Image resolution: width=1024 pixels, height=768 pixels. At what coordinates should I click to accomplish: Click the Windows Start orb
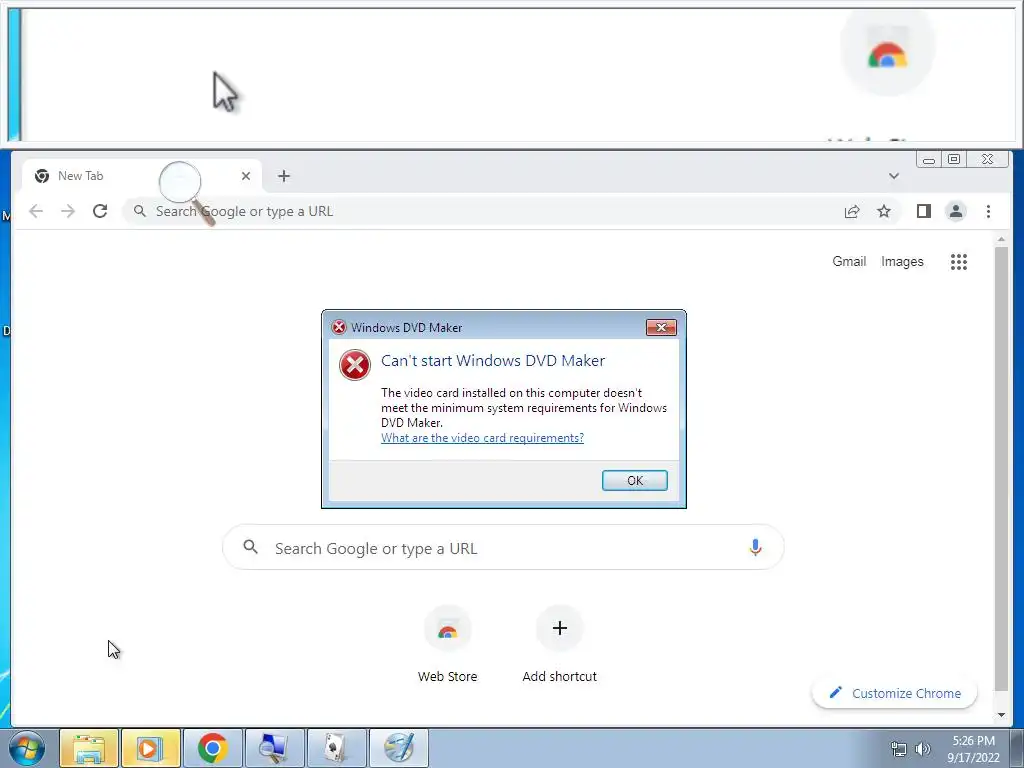pos(27,748)
